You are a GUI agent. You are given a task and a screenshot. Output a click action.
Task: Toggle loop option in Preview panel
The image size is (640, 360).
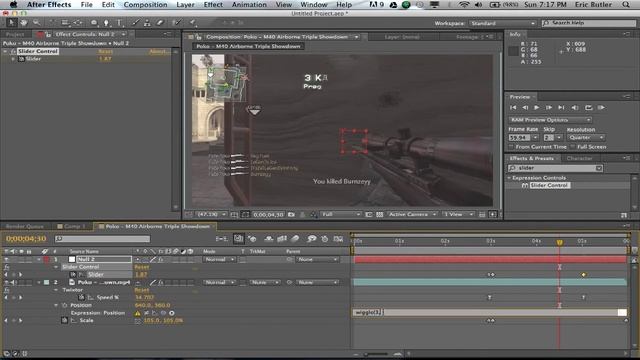click(589, 108)
